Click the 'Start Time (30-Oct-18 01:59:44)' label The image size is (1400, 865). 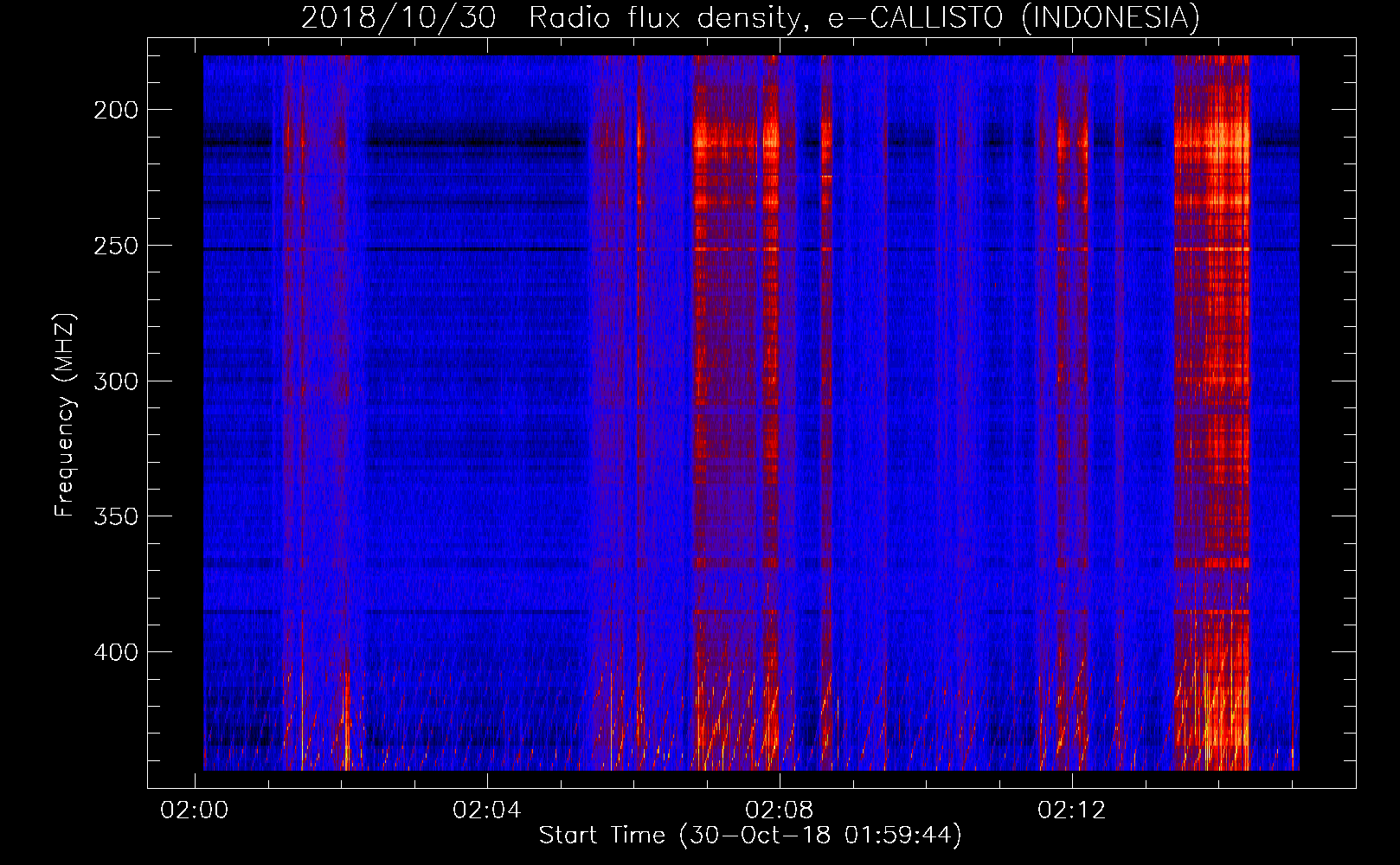[x=750, y=835]
